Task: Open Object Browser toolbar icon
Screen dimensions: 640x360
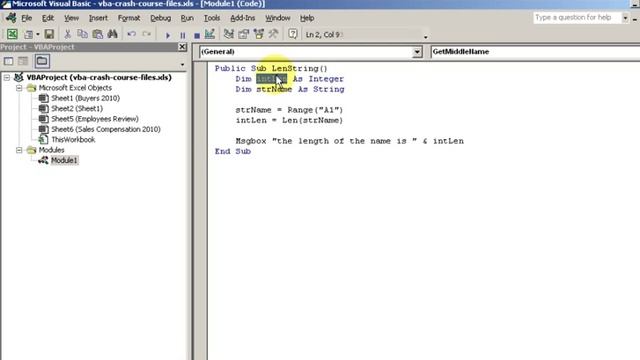Action: coord(258,34)
